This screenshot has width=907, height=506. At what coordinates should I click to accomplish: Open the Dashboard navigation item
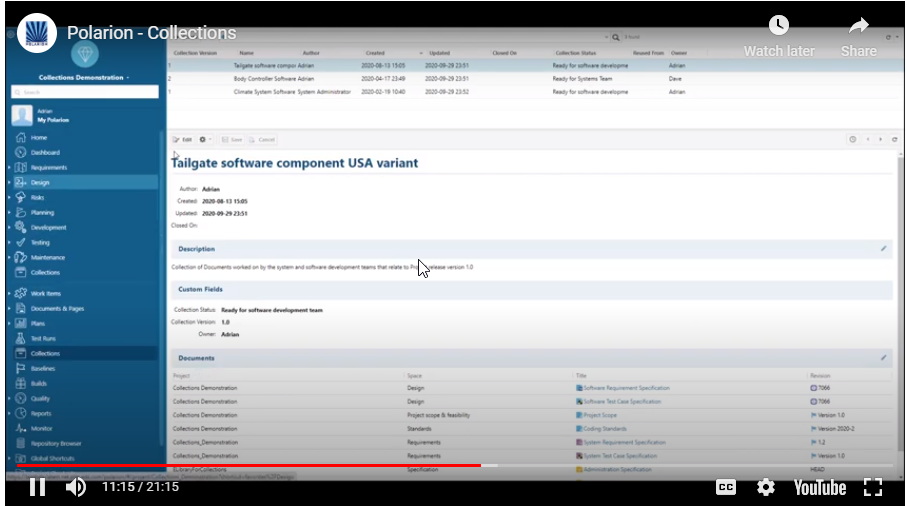pyautogui.click(x=45, y=153)
